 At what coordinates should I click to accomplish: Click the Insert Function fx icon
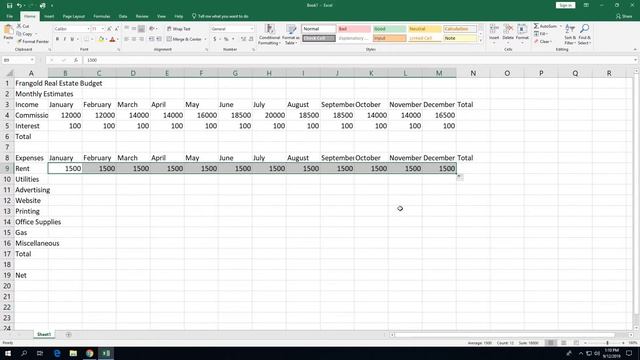pos(76,60)
